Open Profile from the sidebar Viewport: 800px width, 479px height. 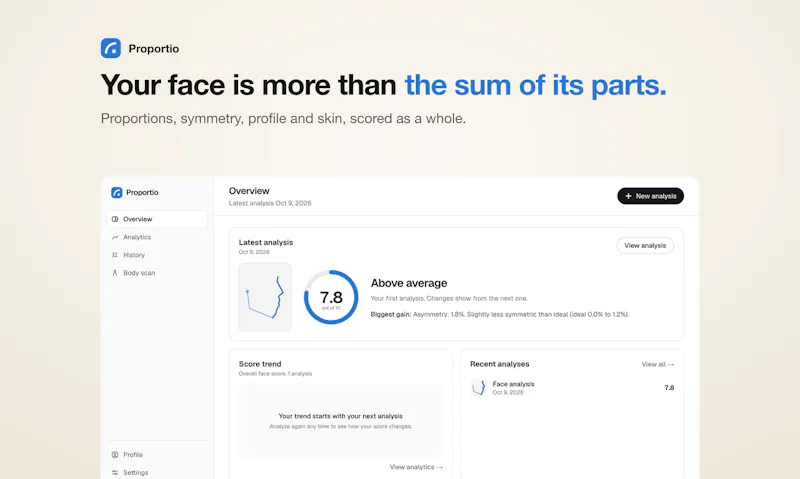[x=157, y=455]
